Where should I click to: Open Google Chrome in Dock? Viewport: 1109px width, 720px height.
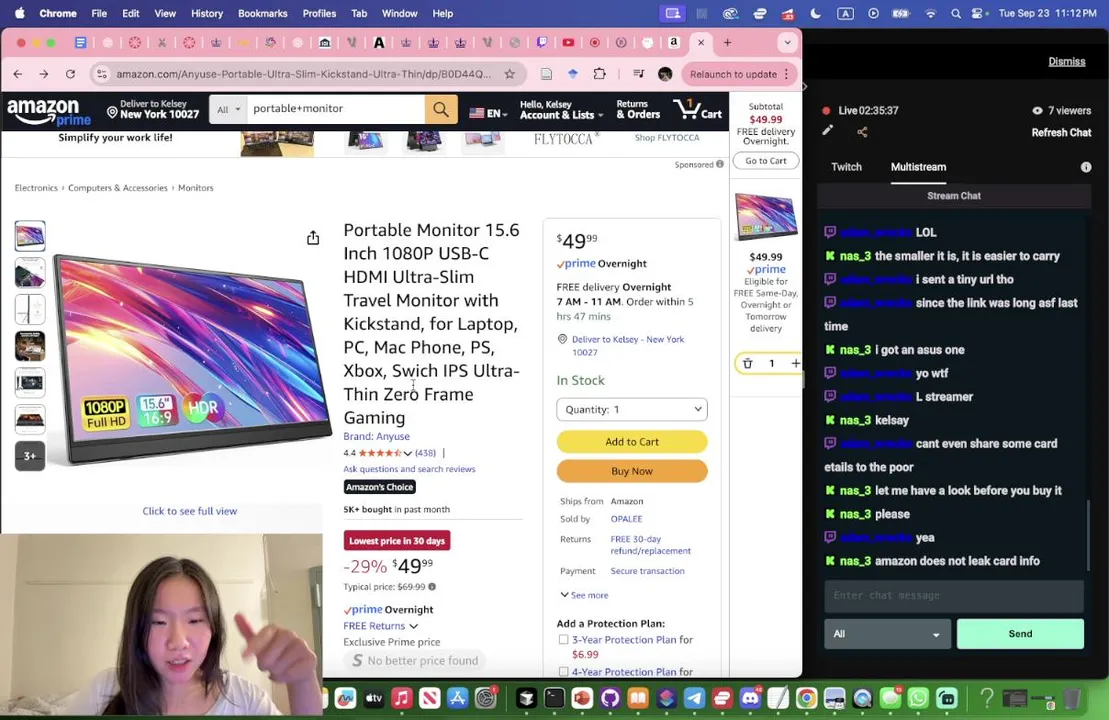806,699
